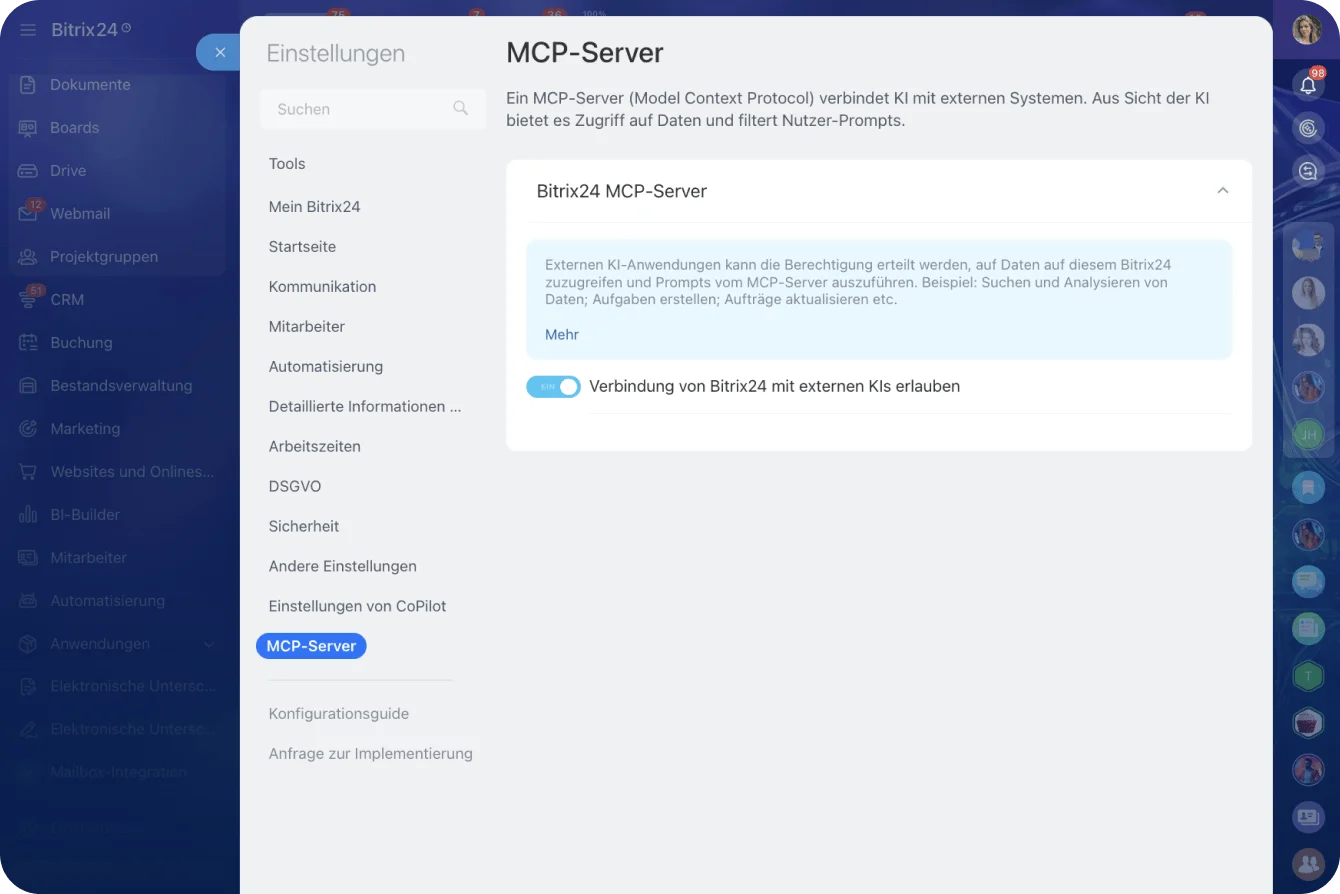Expand the Anwendungen chevron in left sidebar
The width and height of the screenshot is (1340, 894).
click(x=209, y=645)
